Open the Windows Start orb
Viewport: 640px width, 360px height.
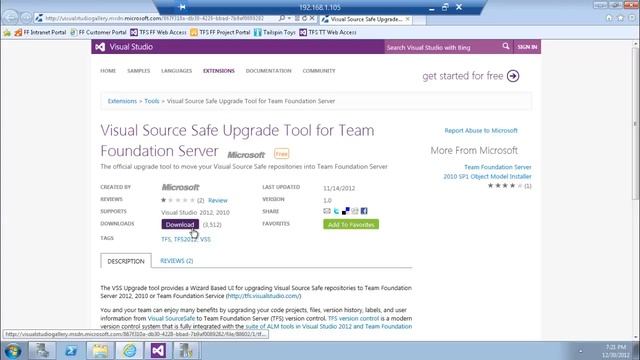pyautogui.click(x=13, y=351)
